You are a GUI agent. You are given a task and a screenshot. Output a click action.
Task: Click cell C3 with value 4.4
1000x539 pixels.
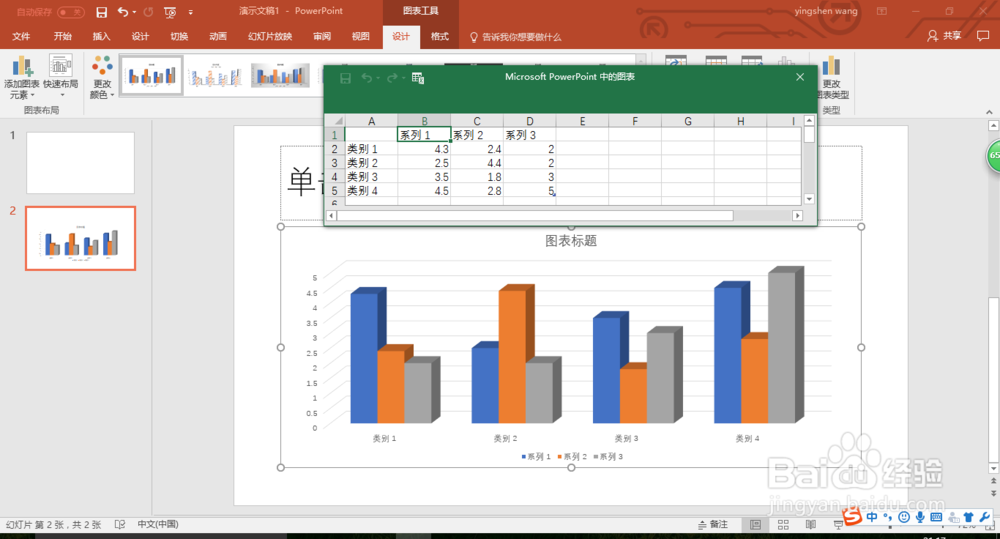click(x=477, y=163)
